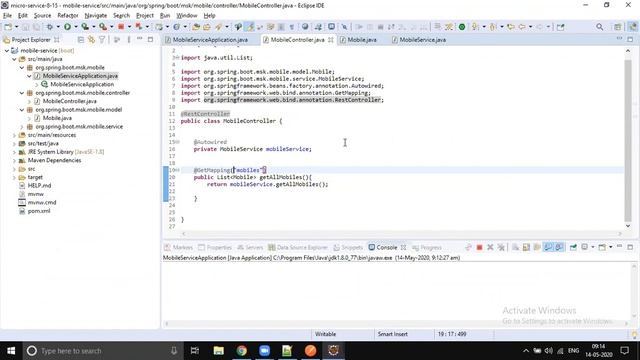
Task: Toggle Word Wrap in Console toolbar
Action: pyautogui.click(x=537, y=247)
